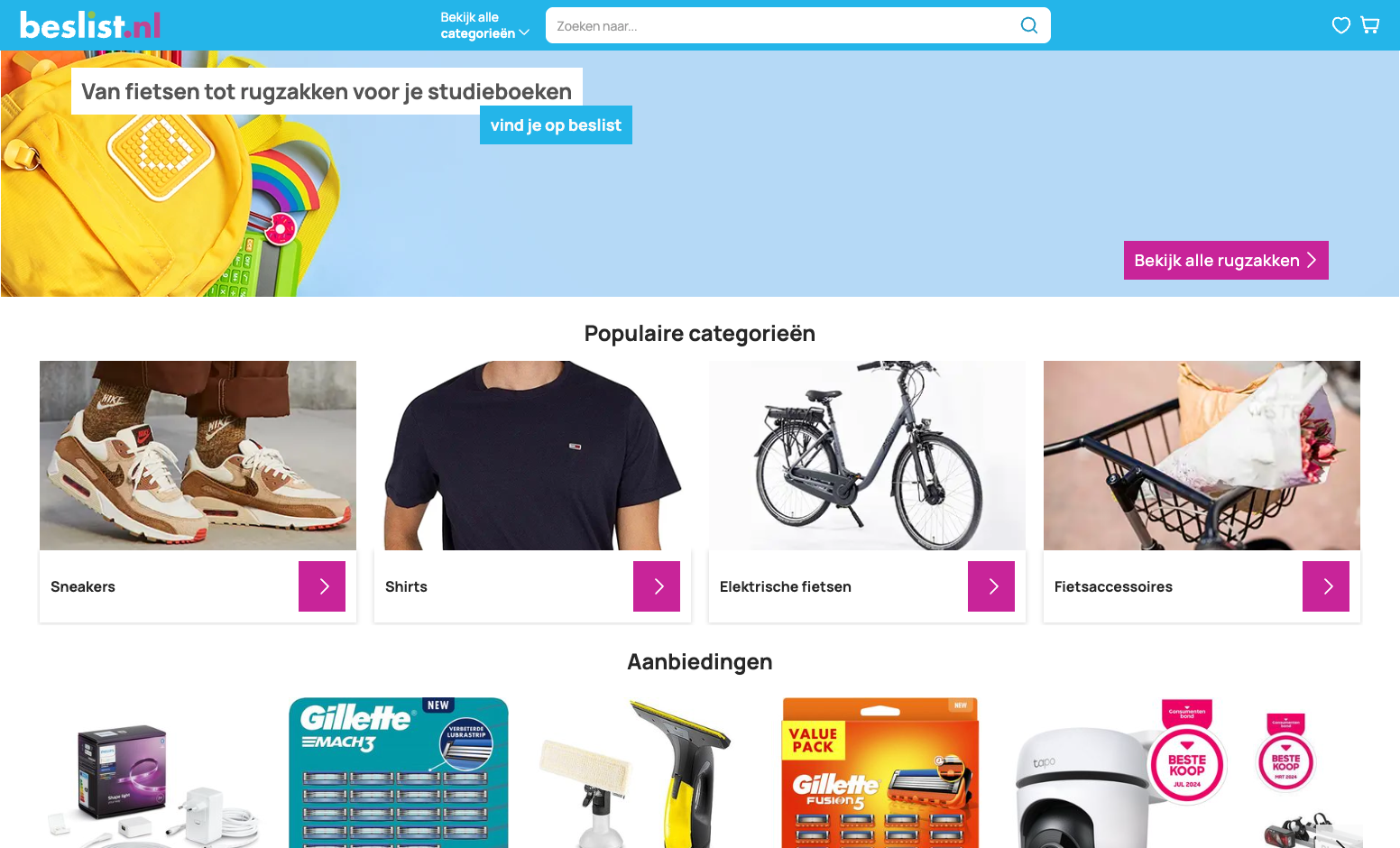Click the arrow icon next to Shirts
1400x848 pixels.
click(657, 586)
